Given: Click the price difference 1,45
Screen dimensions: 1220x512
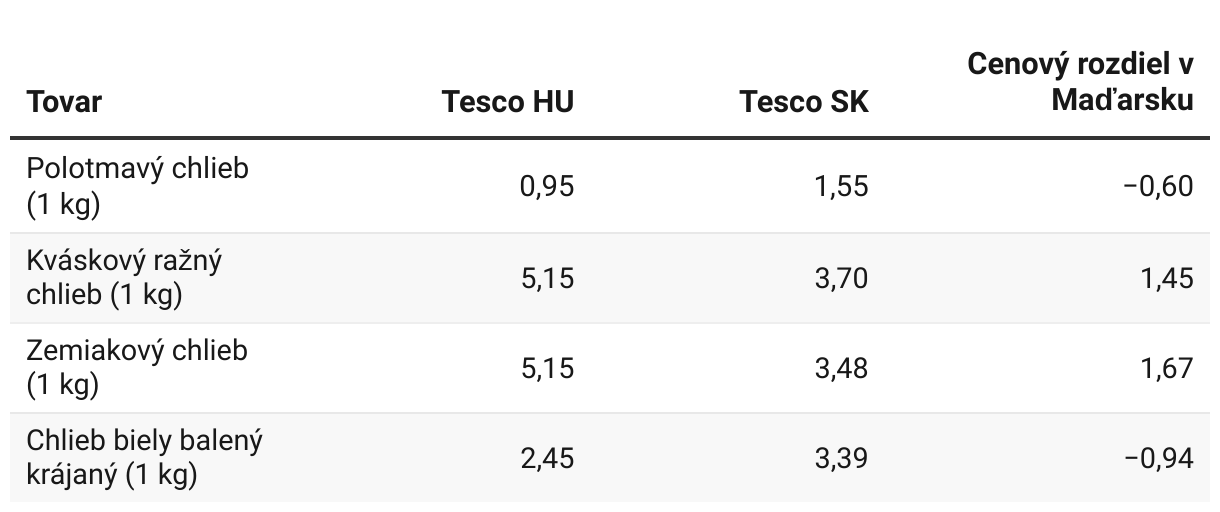Looking at the screenshot, I should click(1166, 277).
